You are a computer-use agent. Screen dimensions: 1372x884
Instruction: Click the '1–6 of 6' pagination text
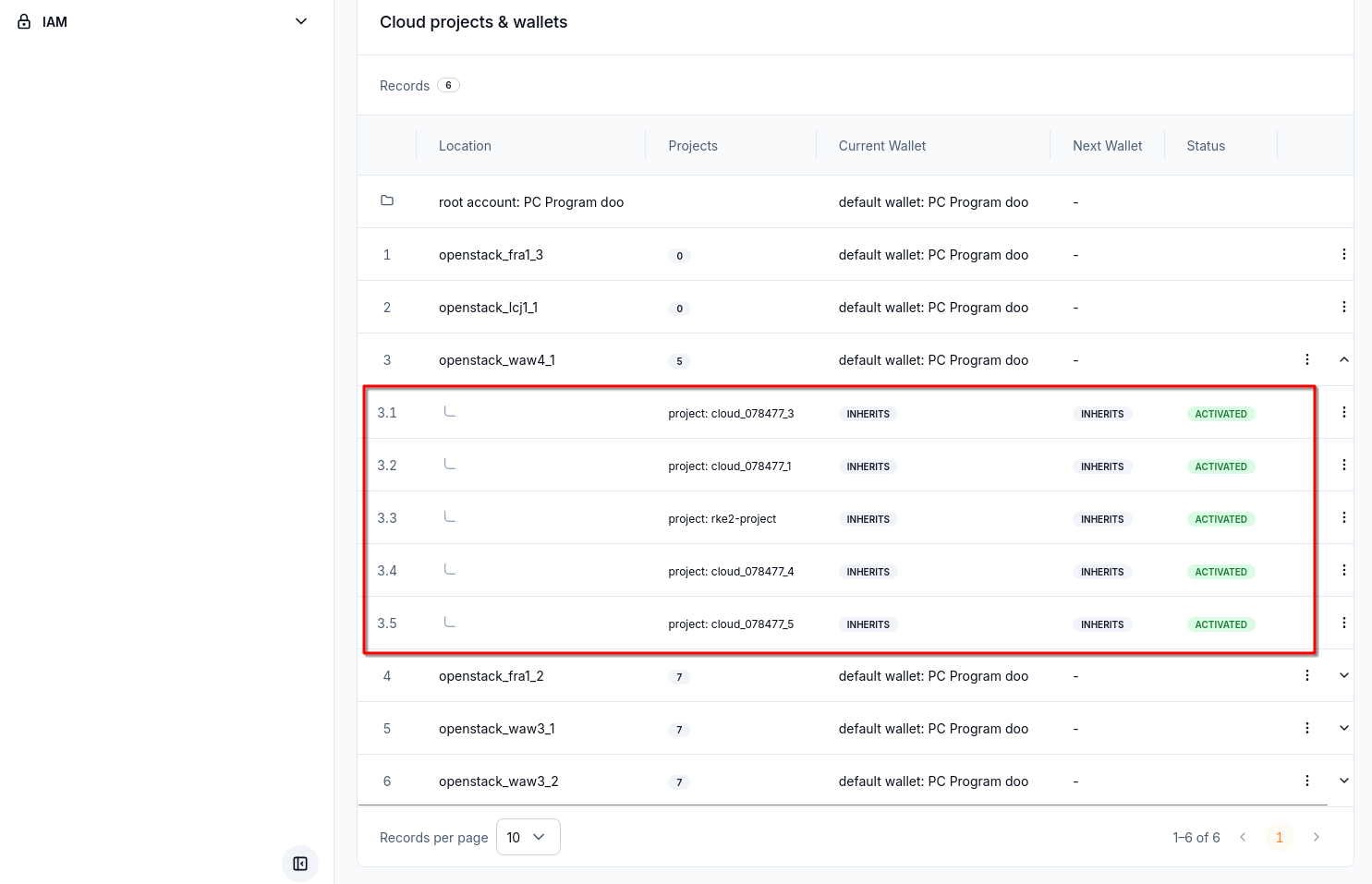pyautogui.click(x=1196, y=838)
